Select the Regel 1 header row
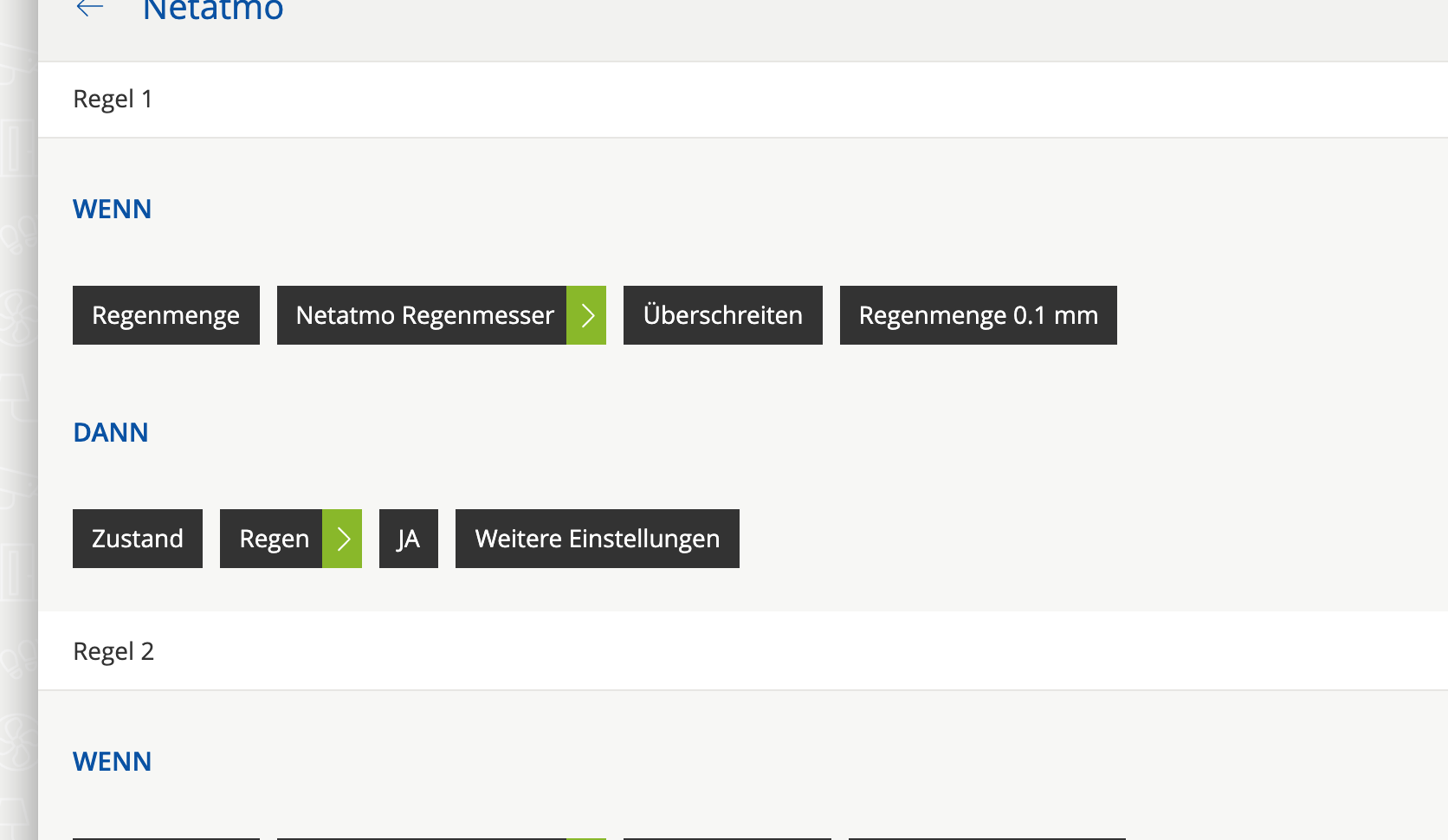 pos(742,100)
